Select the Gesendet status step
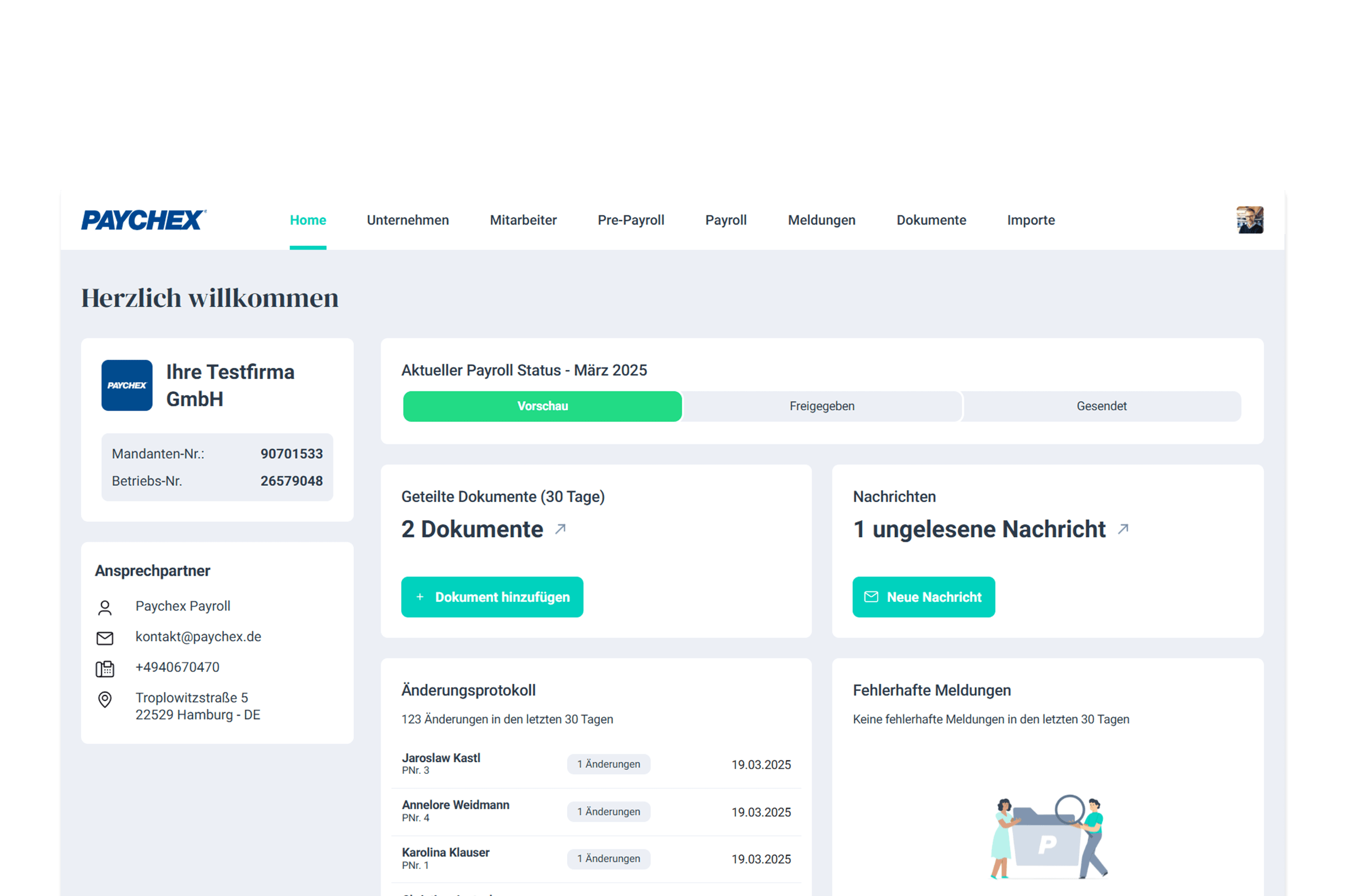 tap(1101, 406)
